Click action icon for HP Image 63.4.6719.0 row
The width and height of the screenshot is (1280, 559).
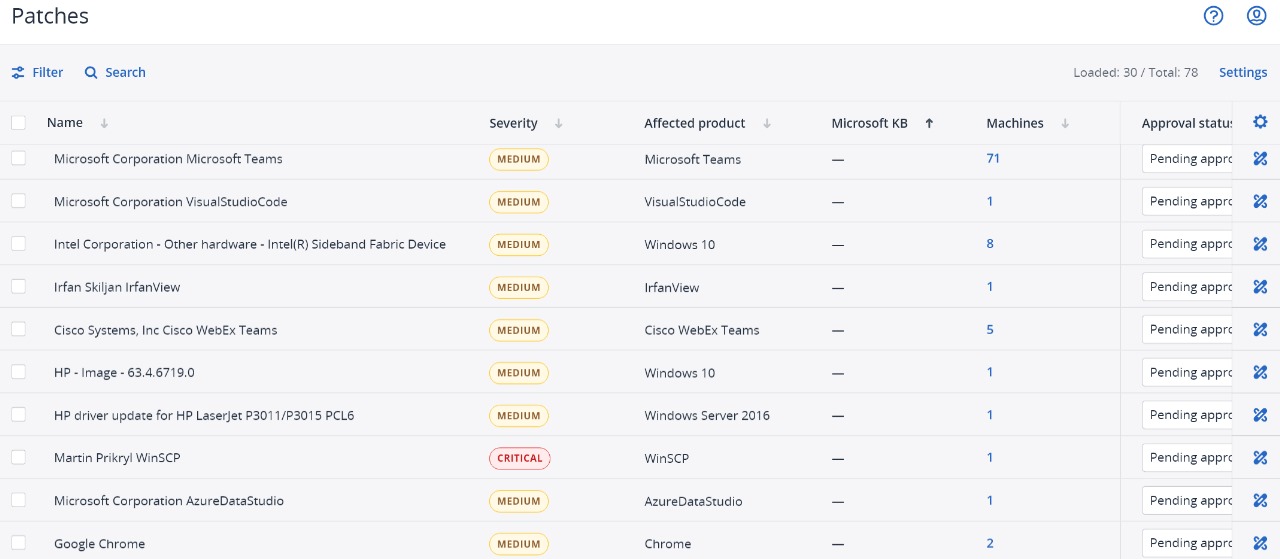pos(1260,372)
